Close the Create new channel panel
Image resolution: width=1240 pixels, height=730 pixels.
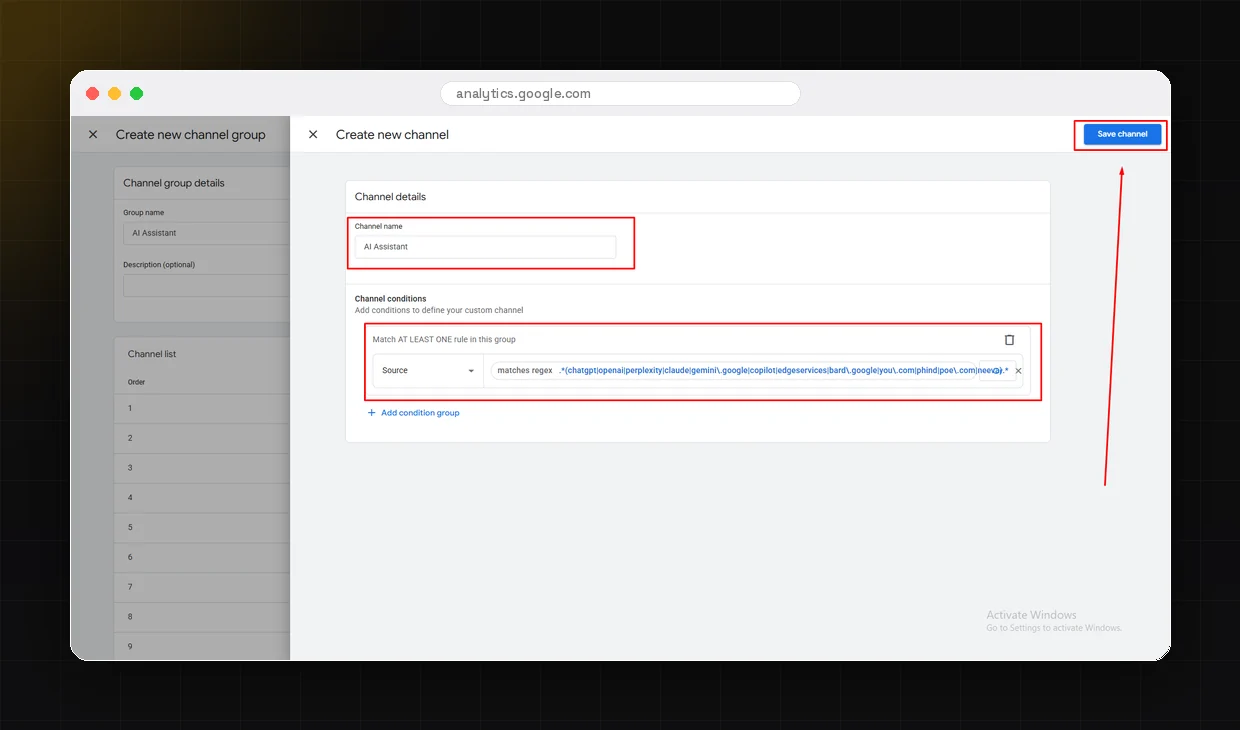tap(313, 134)
